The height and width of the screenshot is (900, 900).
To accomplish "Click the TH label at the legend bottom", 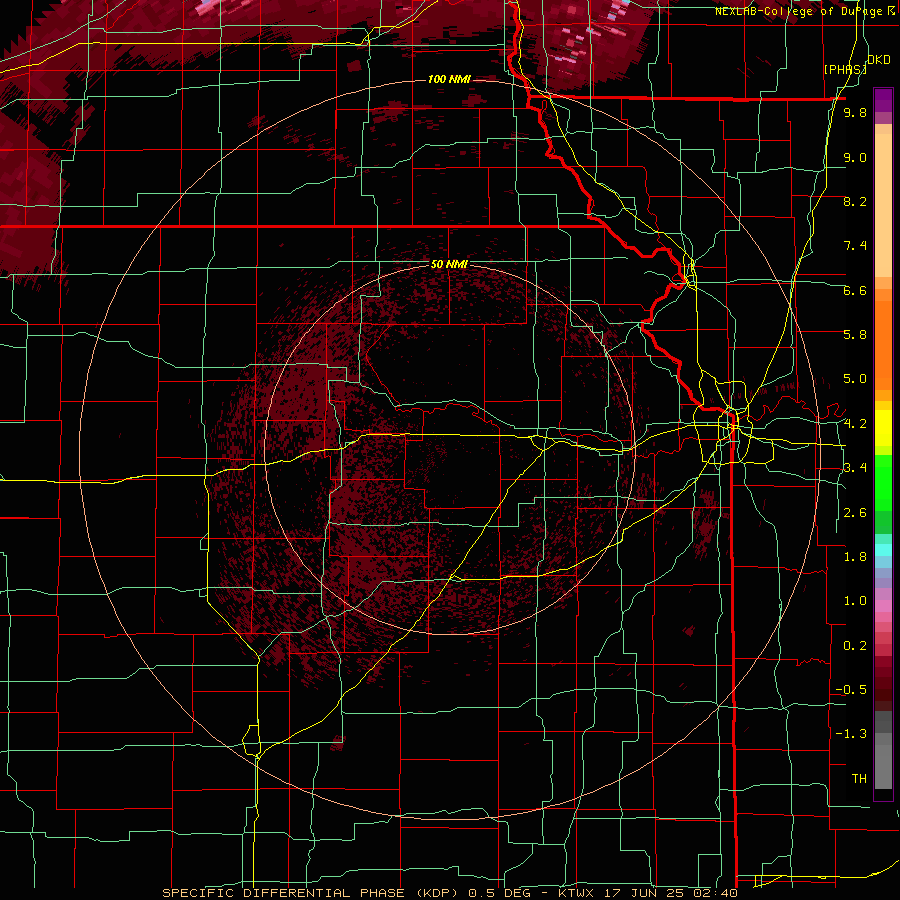I will pyautogui.click(x=859, y=779).
